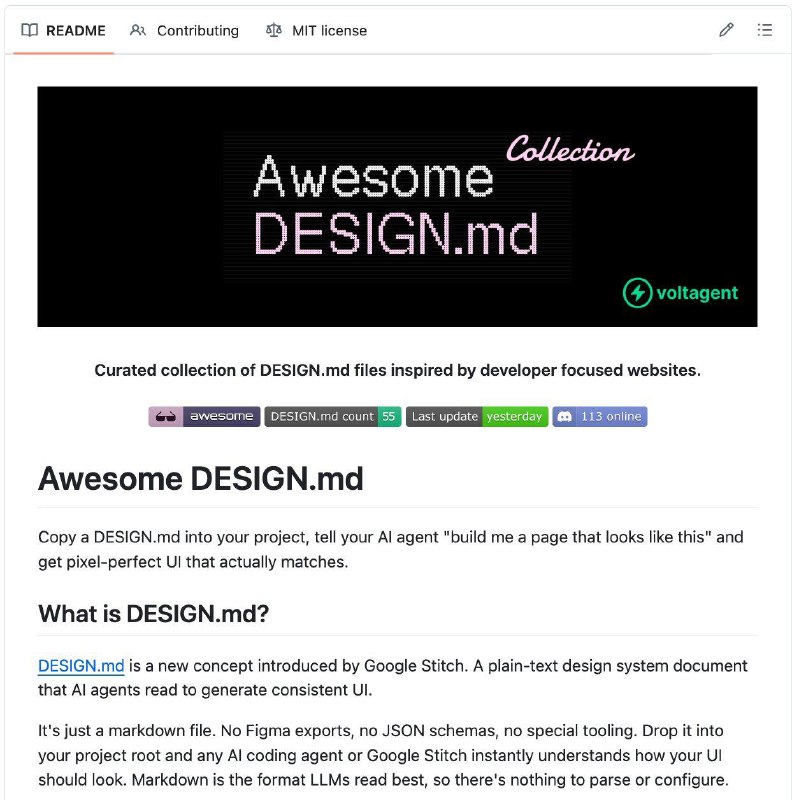Screen dimensions: 792x800
Task: Click the Last update yesterday badge
Action: point(477,417)
